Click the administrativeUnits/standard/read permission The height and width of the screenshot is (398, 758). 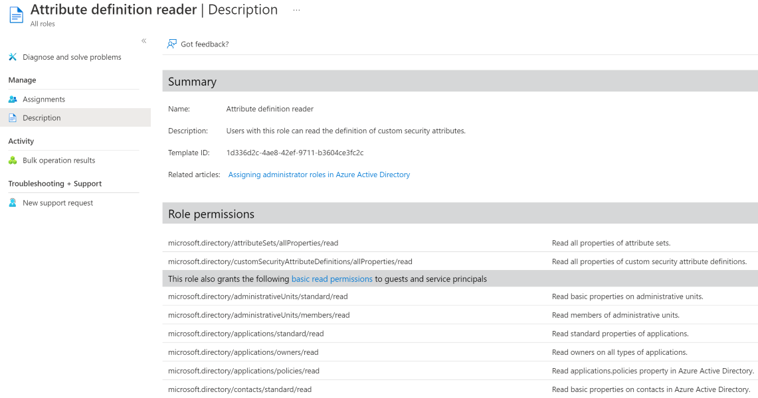point(258,296)
